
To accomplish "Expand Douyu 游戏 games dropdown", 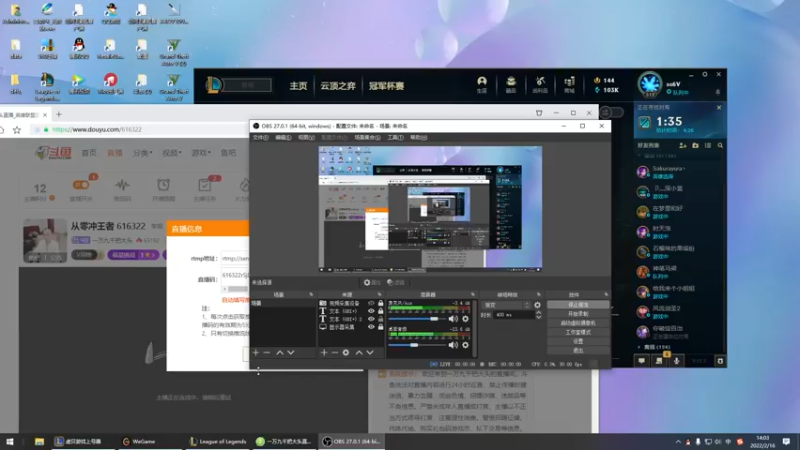I will pos(201,153).
